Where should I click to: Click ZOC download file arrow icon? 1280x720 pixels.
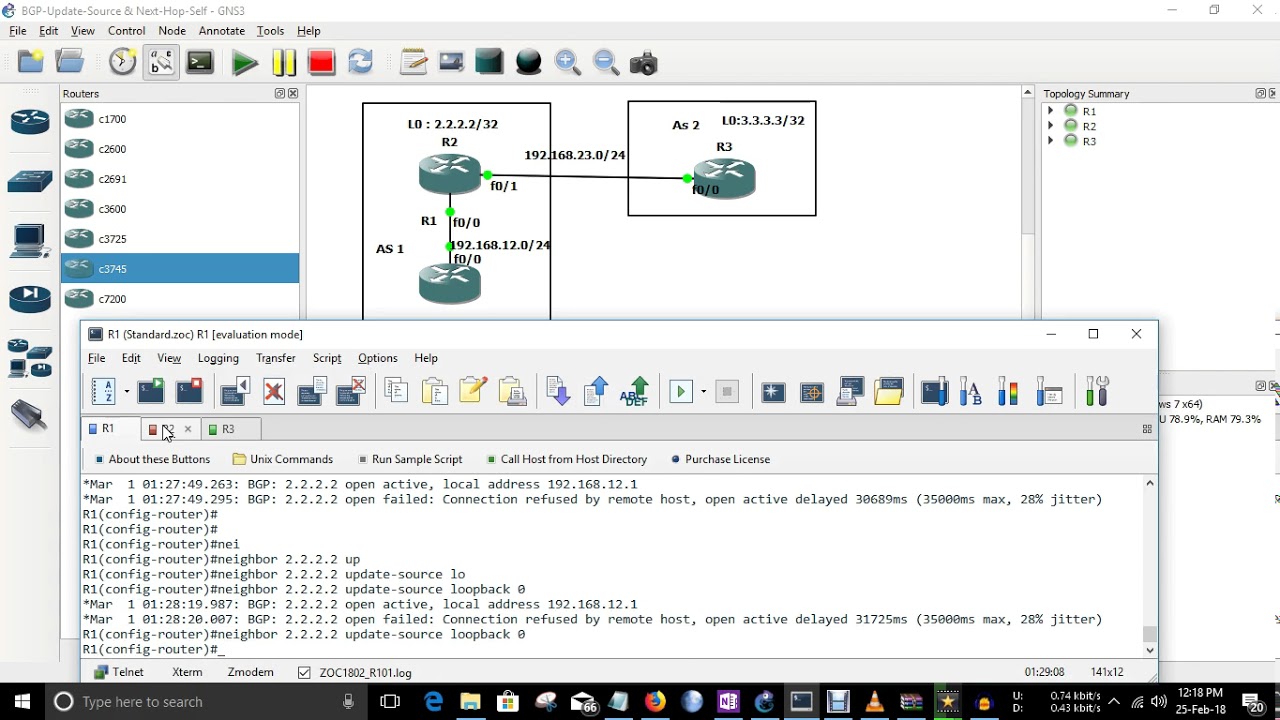558,392
